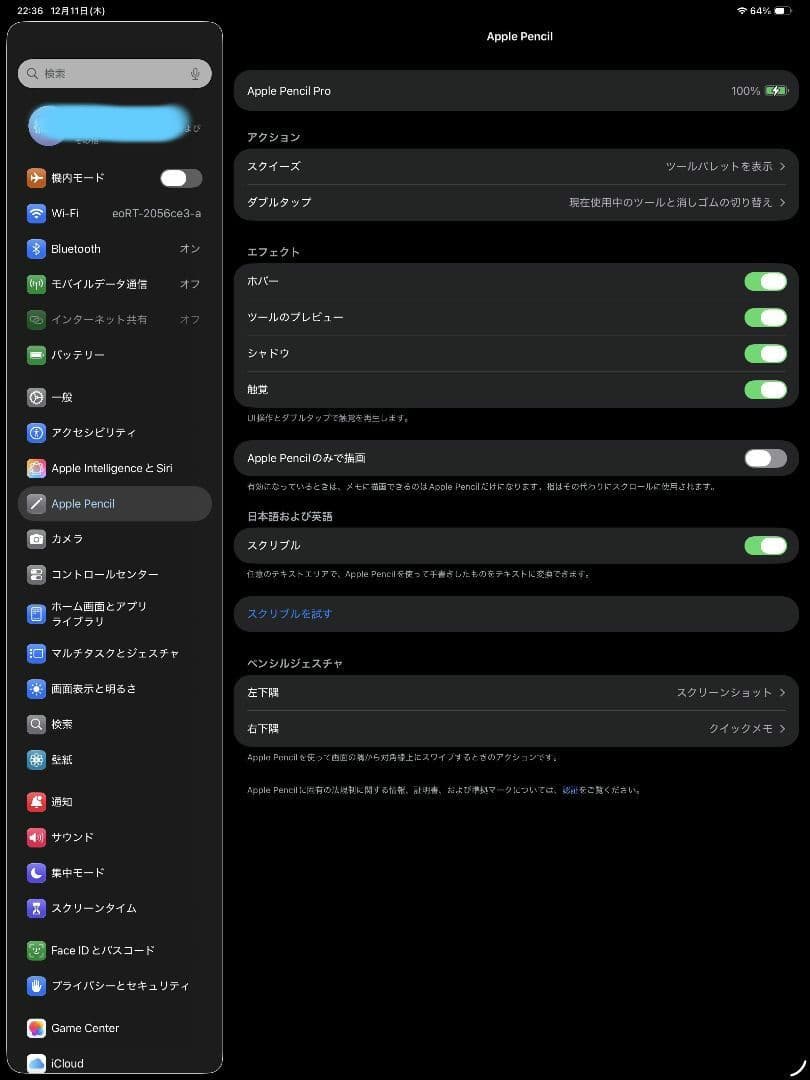This screenshot has width=810, height=1080.
Task: Turn off the スクリブル switch
Action: (765, 545)
